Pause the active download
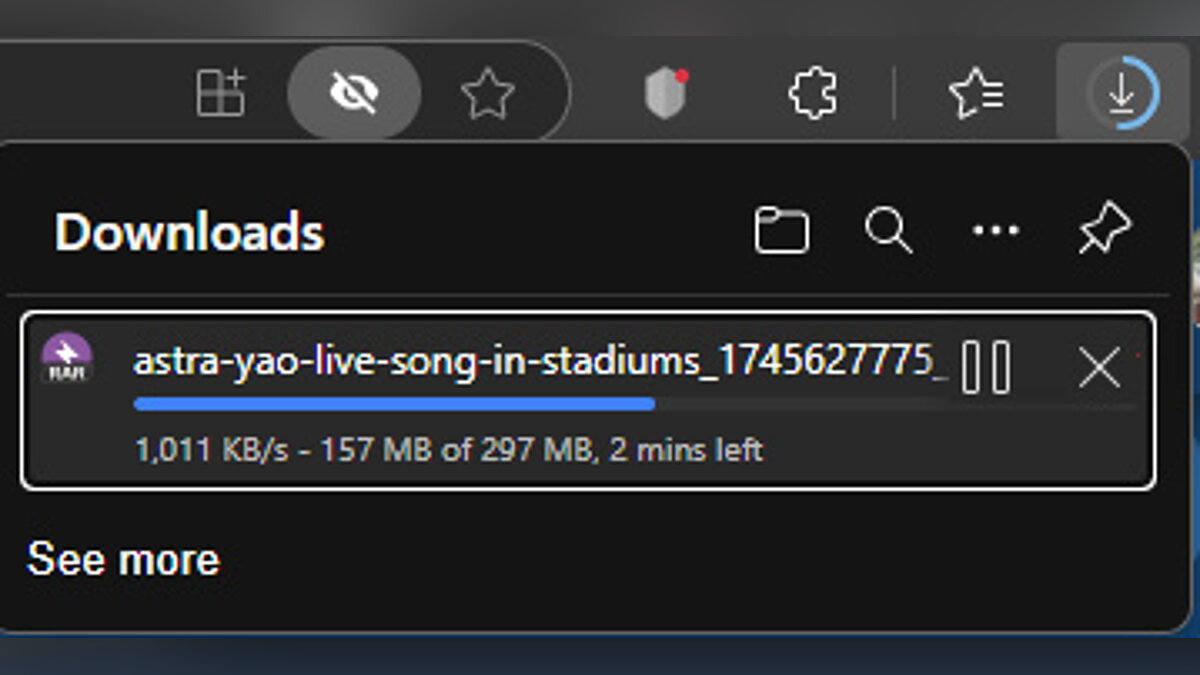 (985, 368)
